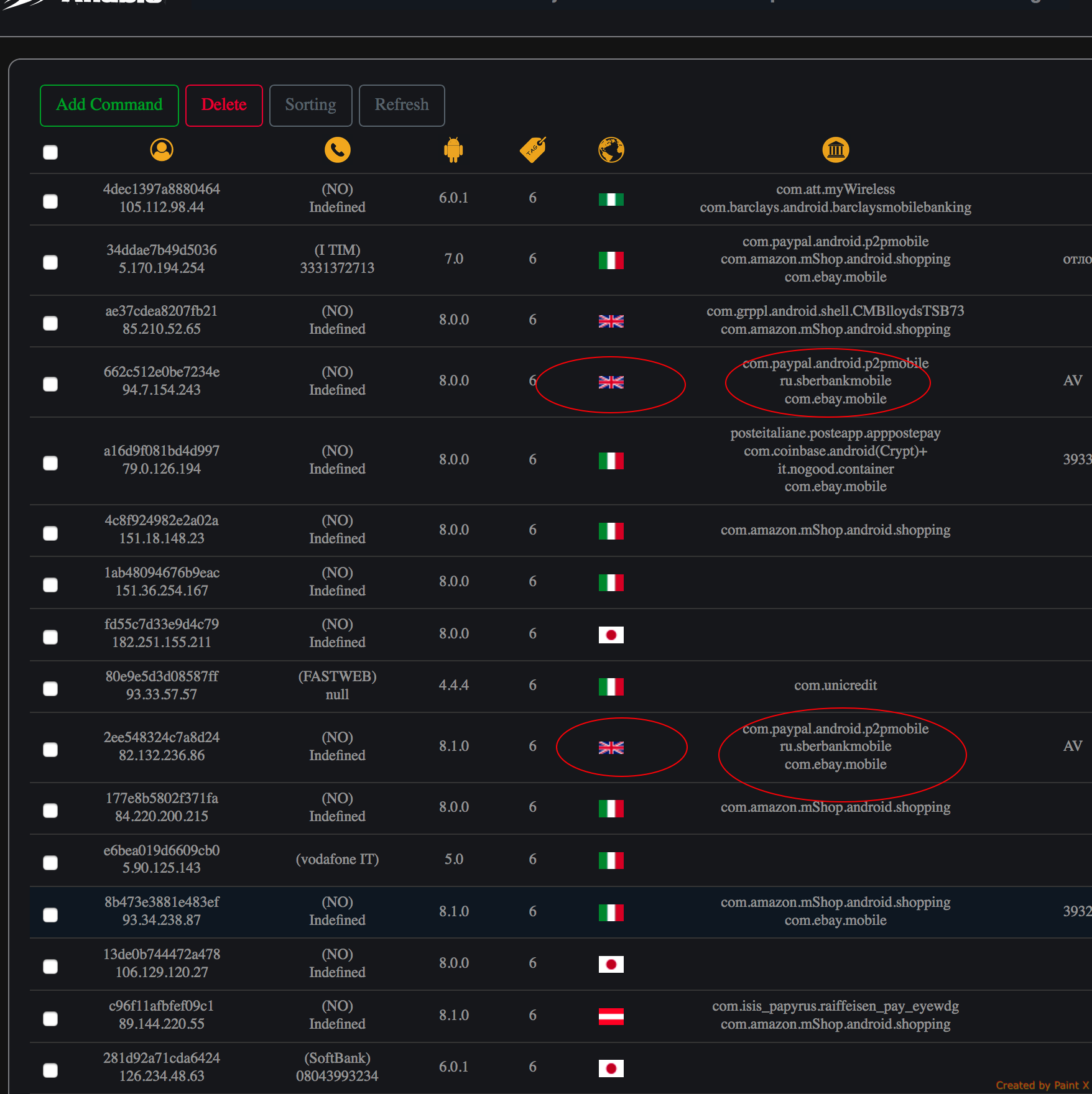Check the box for row e6bea019d6609cb0
The height and width of the screenshot is (1094, 1092).
coord(50,862)
